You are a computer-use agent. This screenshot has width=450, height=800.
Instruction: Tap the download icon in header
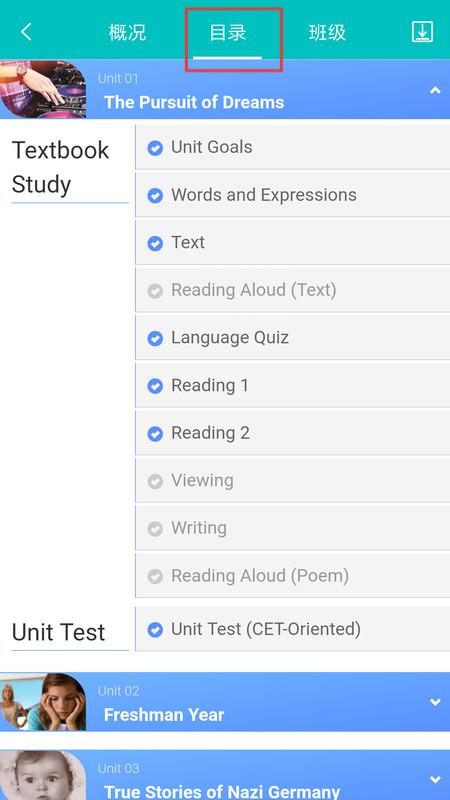422,32
